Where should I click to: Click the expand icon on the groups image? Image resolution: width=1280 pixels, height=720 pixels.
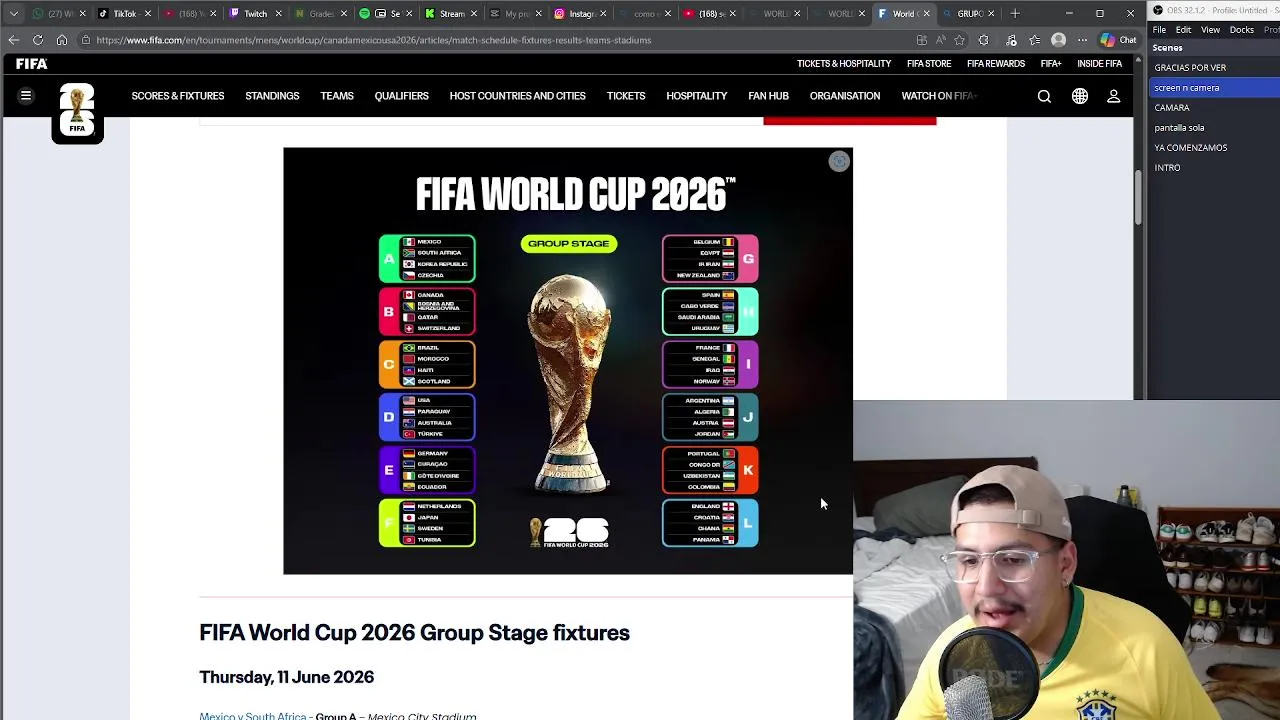pos(839,162)
